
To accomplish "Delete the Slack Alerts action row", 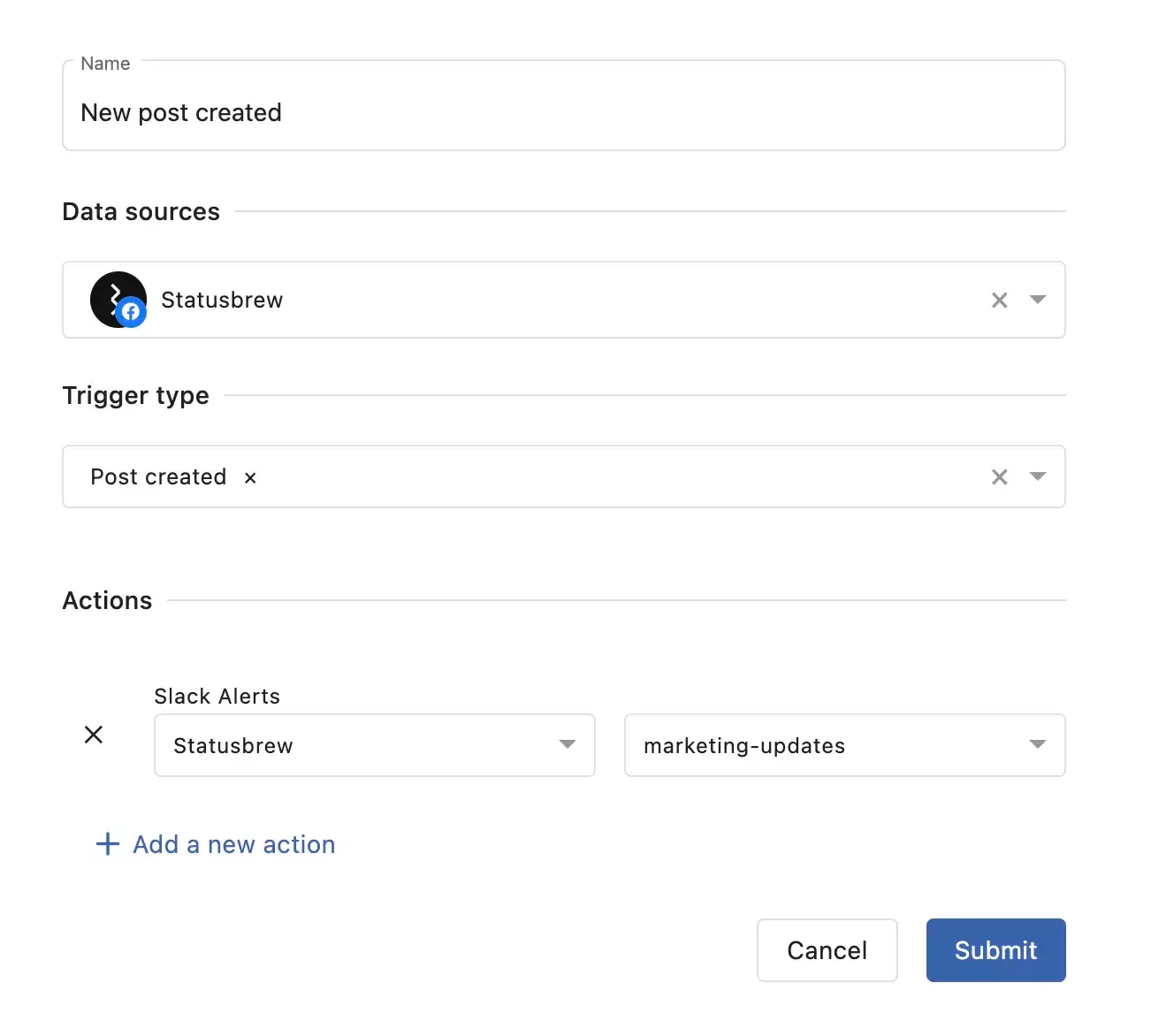I will click(x=94, y=735).
